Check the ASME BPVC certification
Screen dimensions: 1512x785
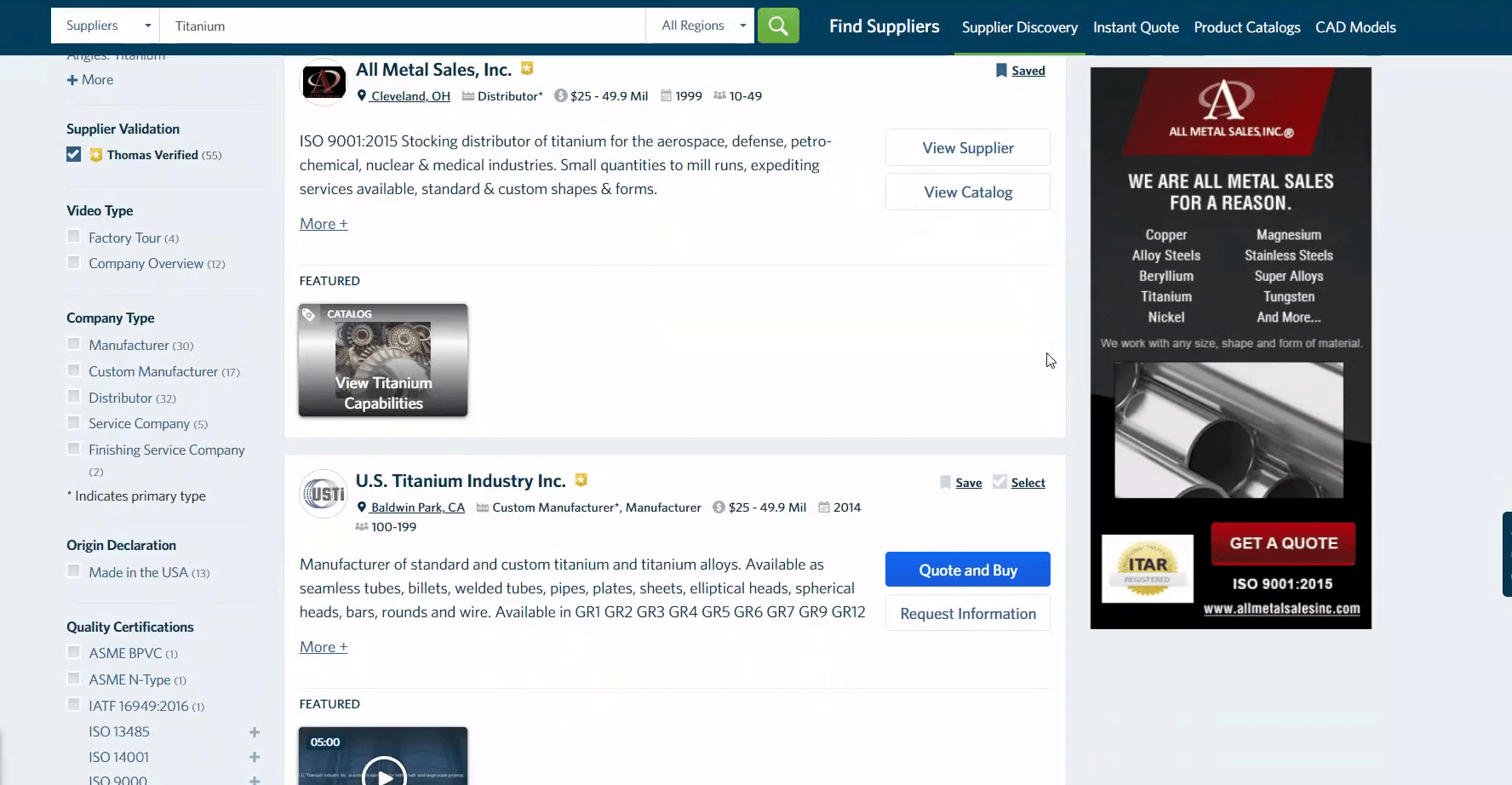(x=74, y=652)
